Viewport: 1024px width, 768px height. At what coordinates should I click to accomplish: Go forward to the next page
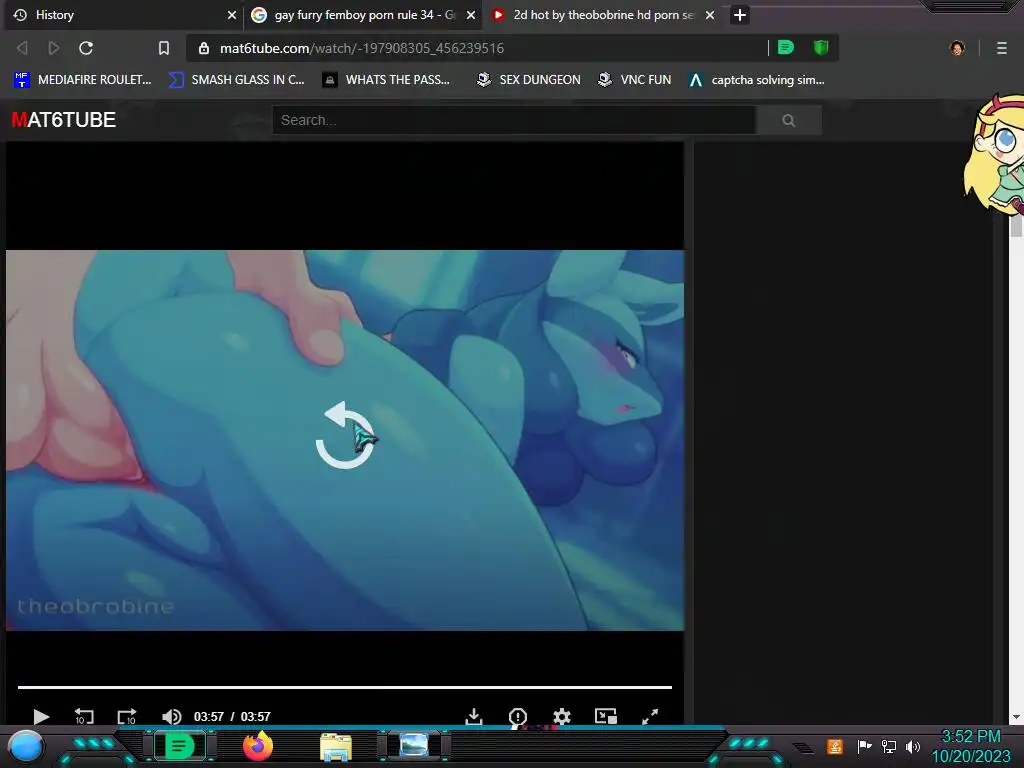(x=54, y=48)
